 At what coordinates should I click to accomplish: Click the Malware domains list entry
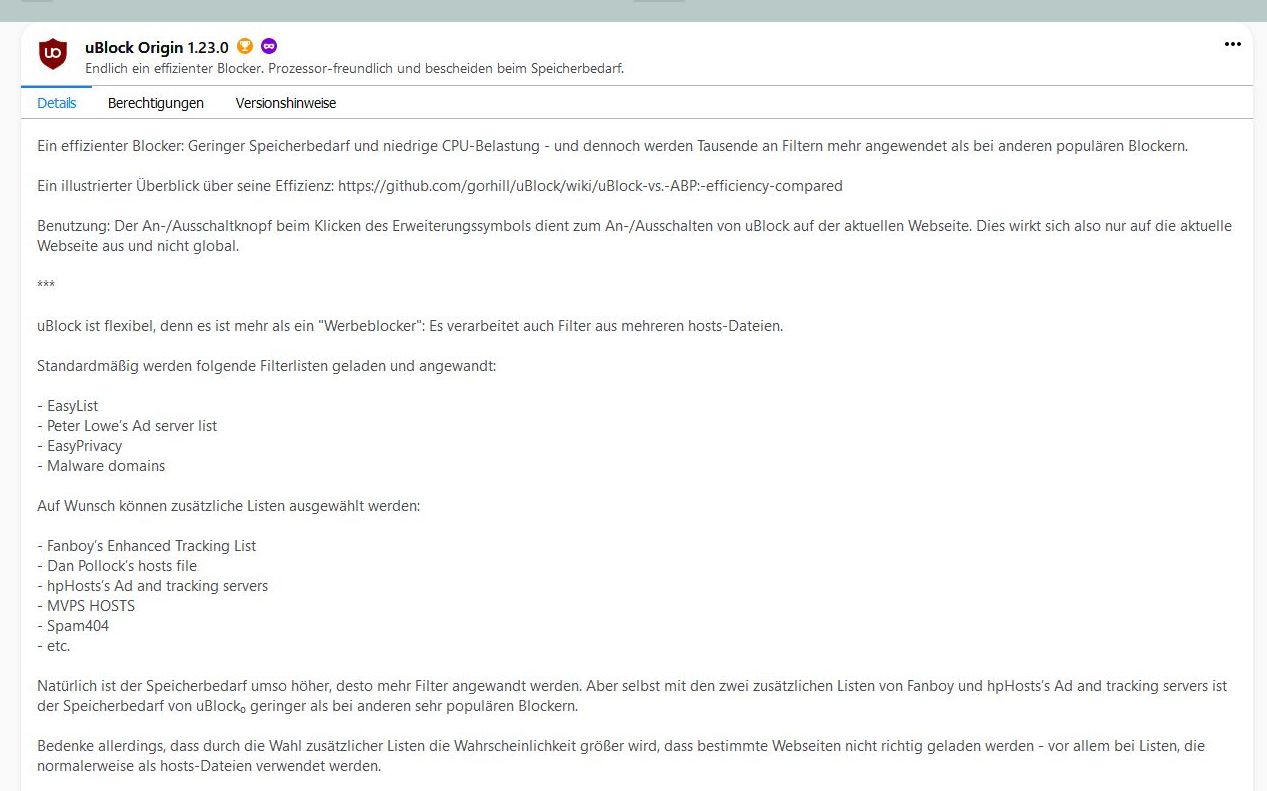tap(105, 466)
